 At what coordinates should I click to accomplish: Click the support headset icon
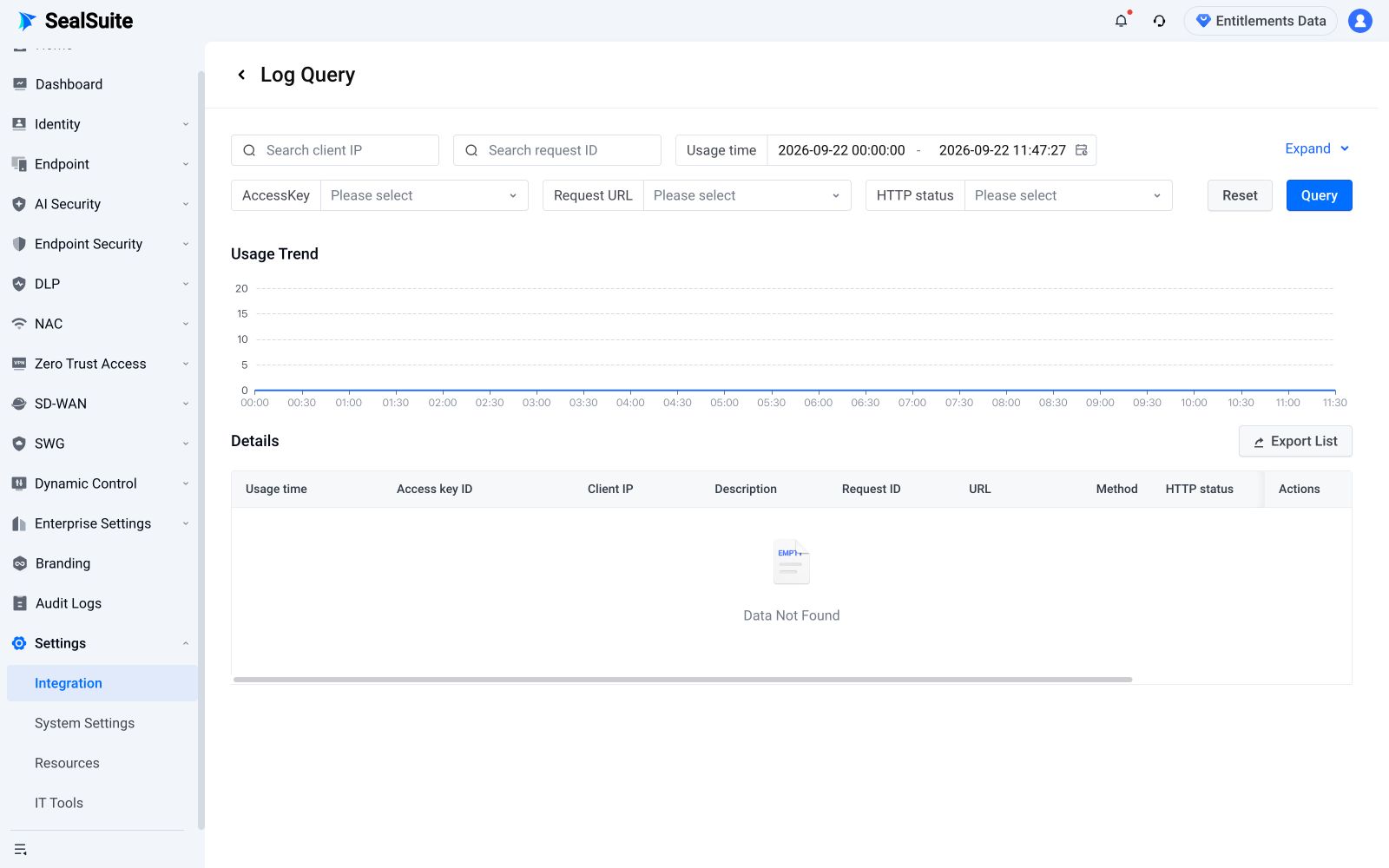pyautogui.click(x=1159, y=21)
